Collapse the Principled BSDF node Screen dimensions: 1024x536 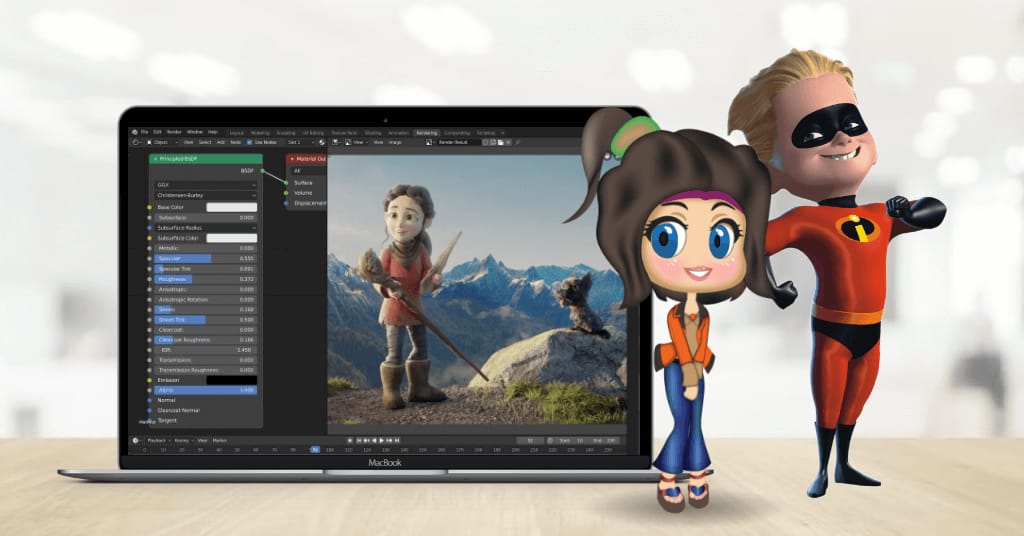(154, 158)
